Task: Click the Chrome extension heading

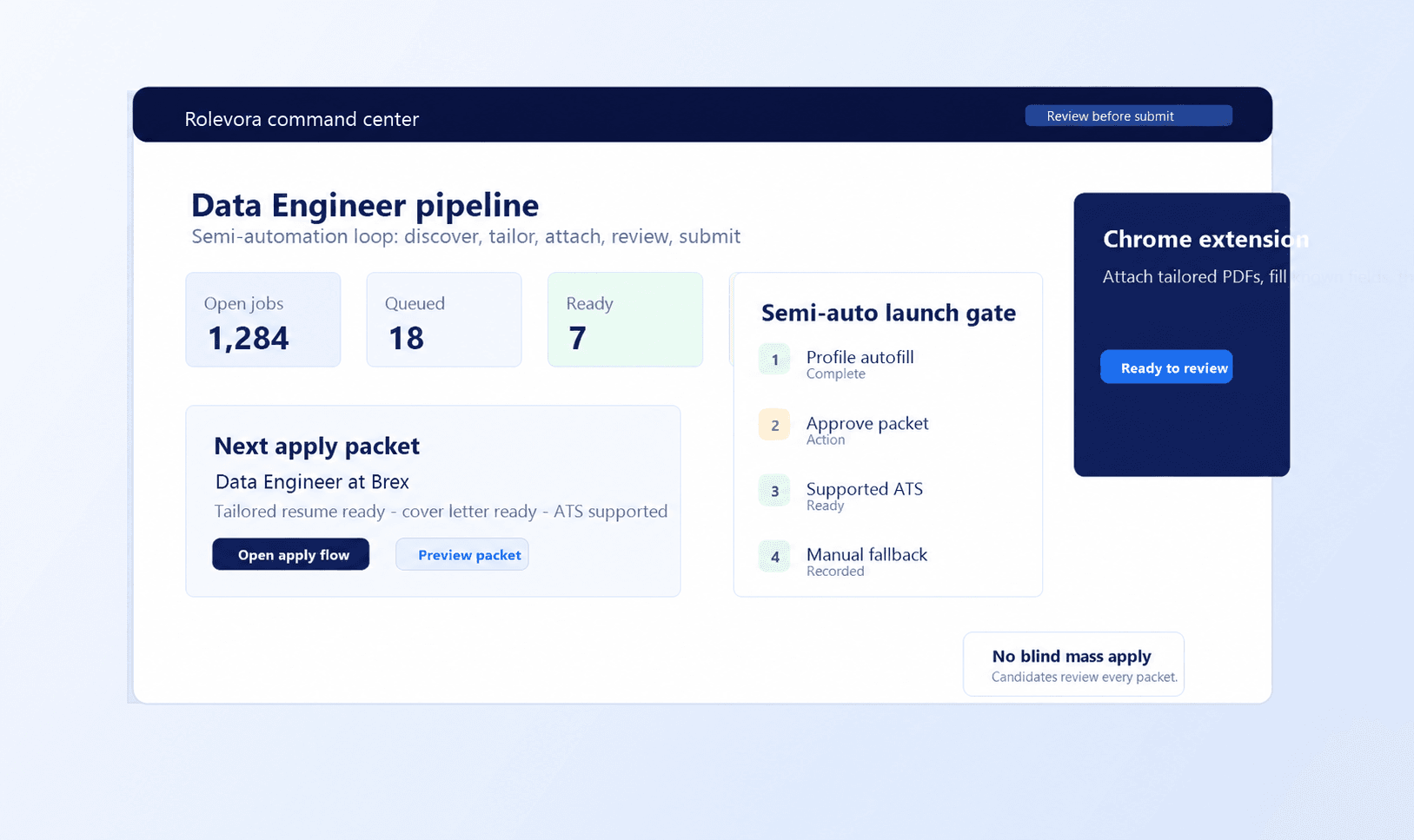Action: [x=1205, y=239]
